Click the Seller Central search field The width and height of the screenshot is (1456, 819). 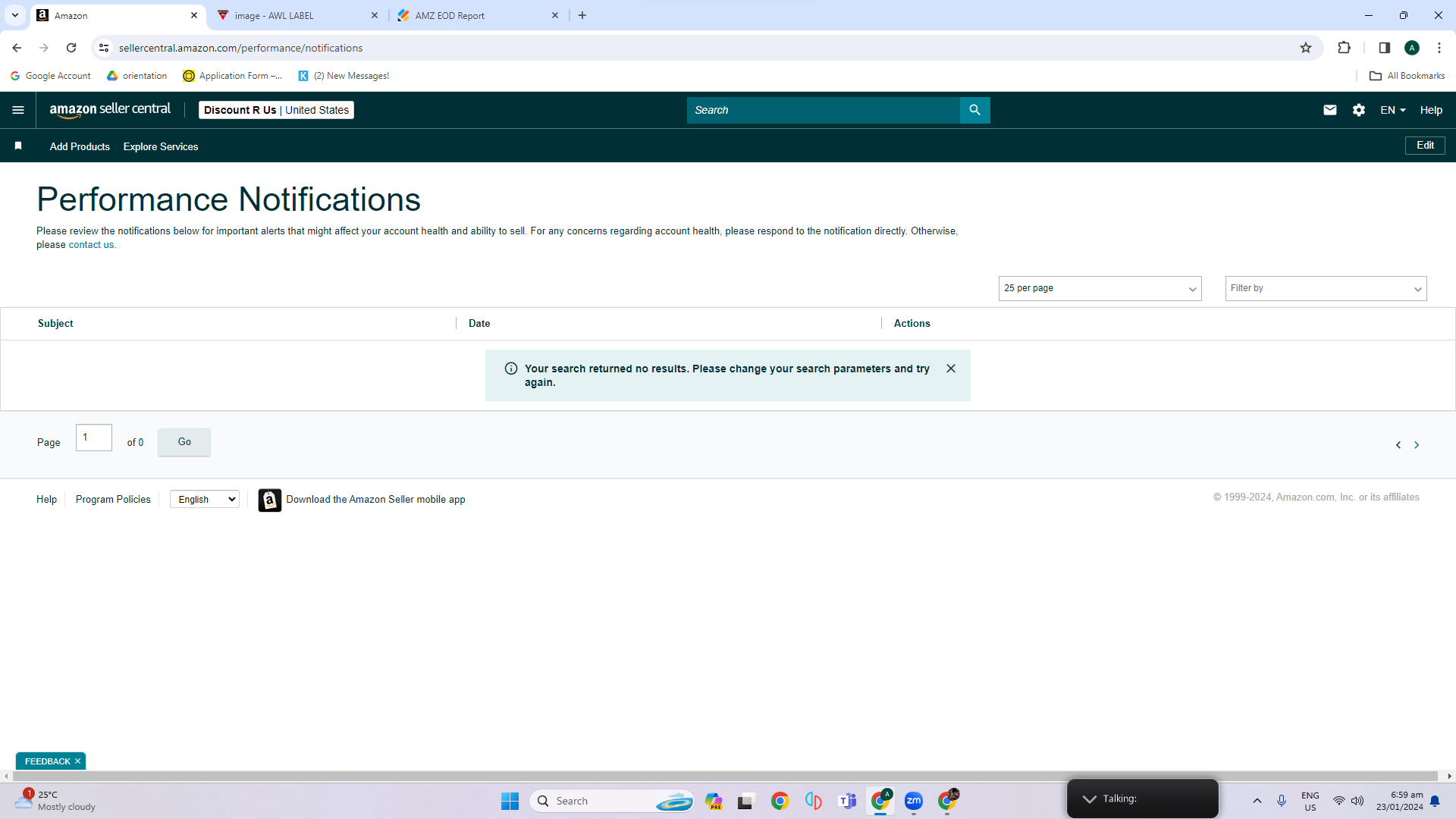coord(824,110)
